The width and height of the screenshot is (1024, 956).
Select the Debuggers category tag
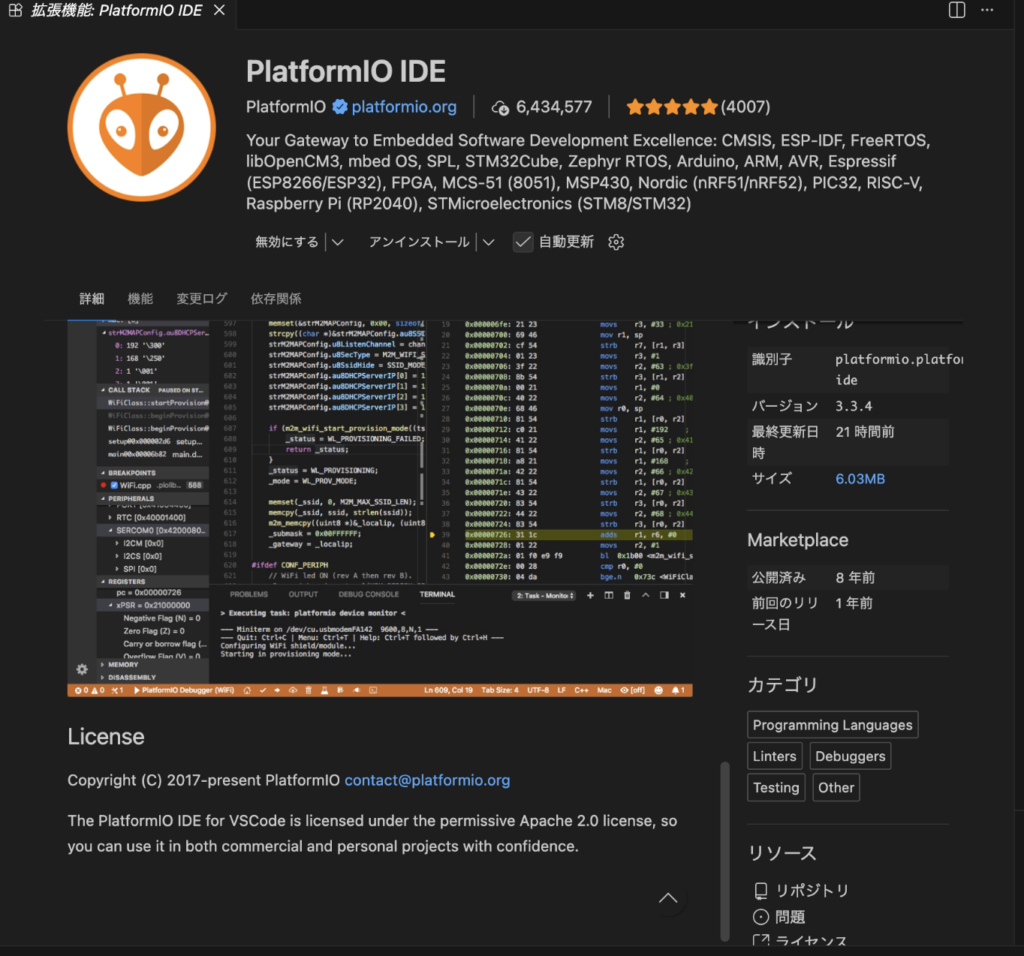click(850, 756)
